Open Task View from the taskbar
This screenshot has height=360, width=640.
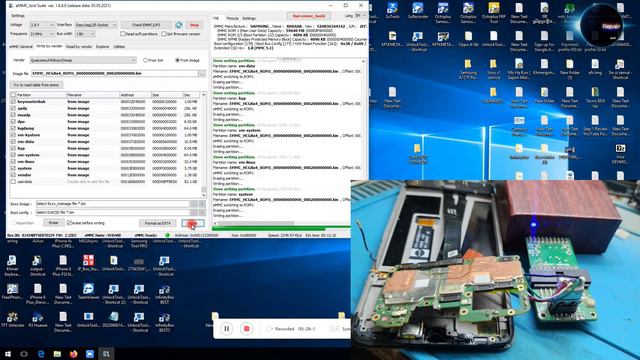(x=24, y=354)
